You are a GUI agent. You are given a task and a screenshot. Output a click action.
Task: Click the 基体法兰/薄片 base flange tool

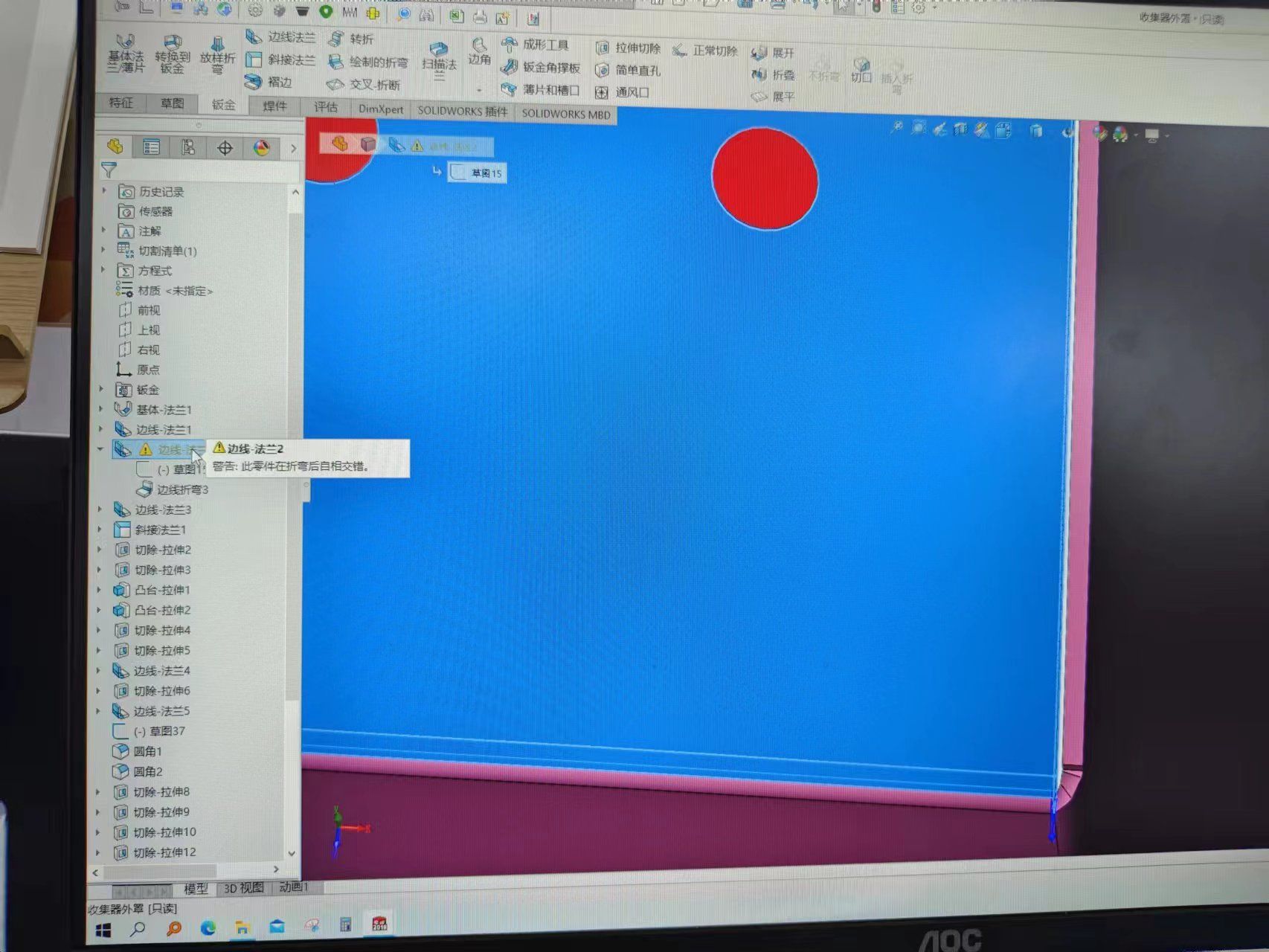pyautogui.click(x=126, y=52)
